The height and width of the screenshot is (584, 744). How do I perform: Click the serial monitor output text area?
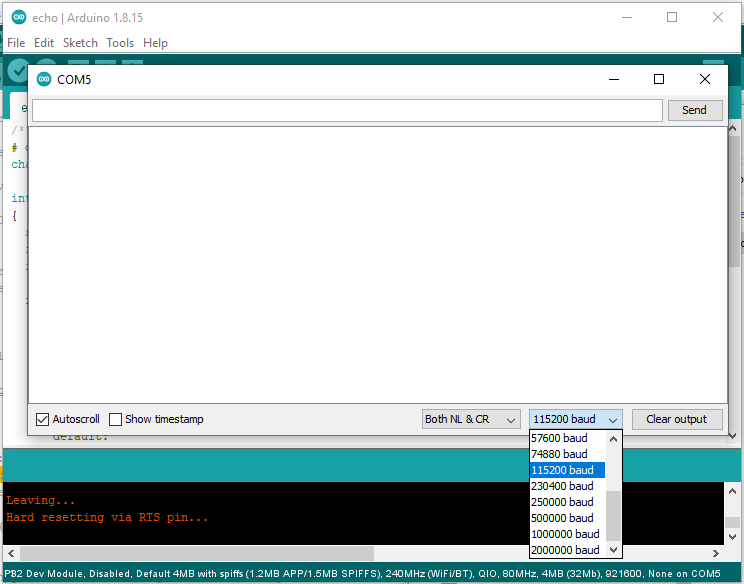[x=378, y=265]
